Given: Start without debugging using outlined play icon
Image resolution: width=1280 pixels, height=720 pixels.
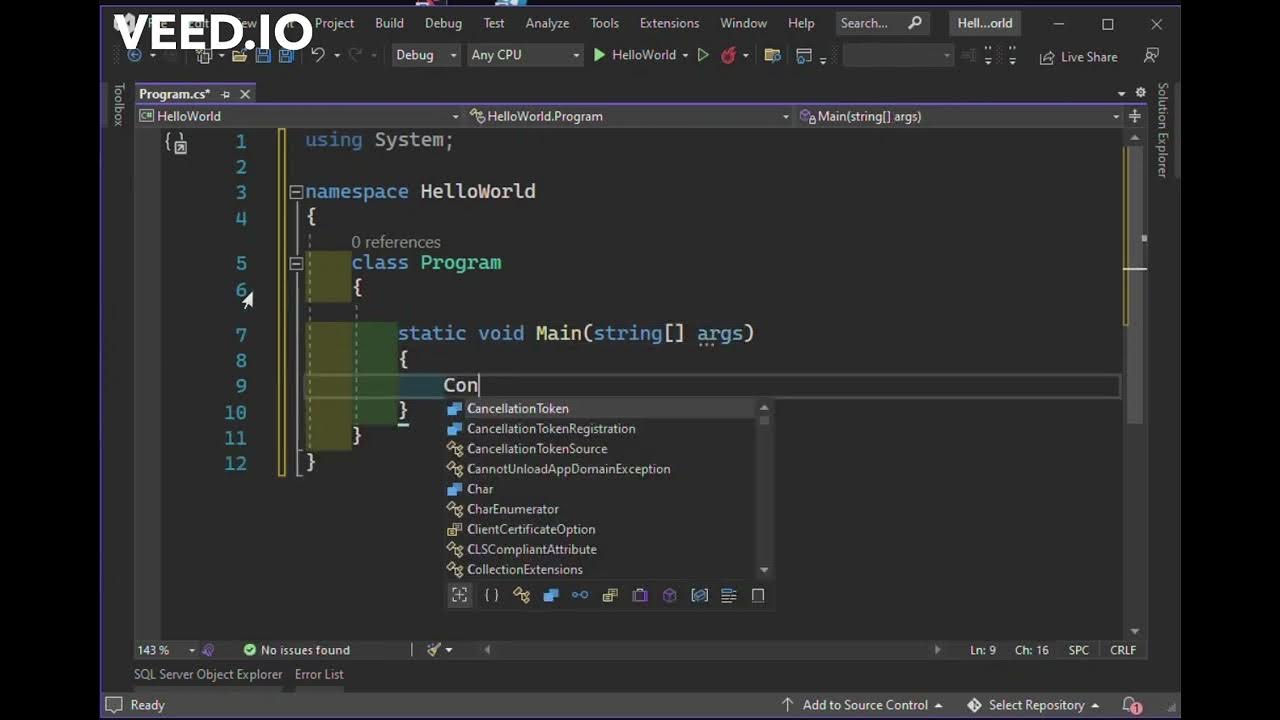Looking at the screenshot, I should click(x=703, y=55).
